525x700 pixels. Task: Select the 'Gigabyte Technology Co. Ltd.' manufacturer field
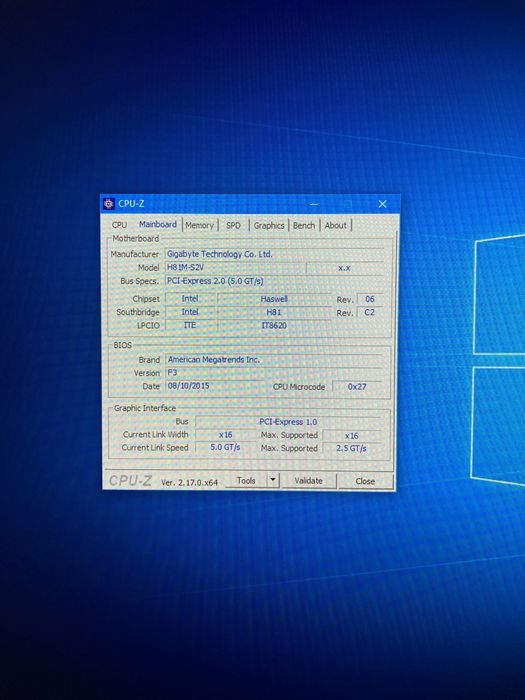[274, 254]
